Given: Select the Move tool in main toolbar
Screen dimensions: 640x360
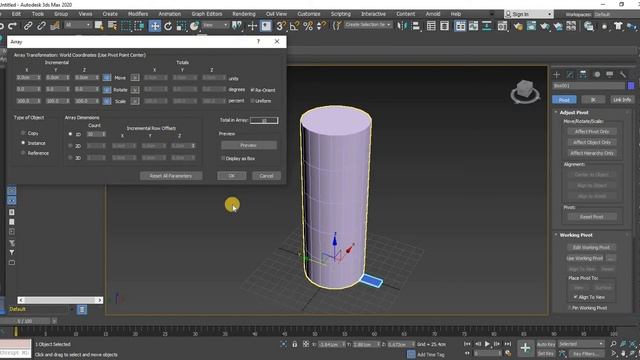Looking at the screenshot, I should point(155,26).
